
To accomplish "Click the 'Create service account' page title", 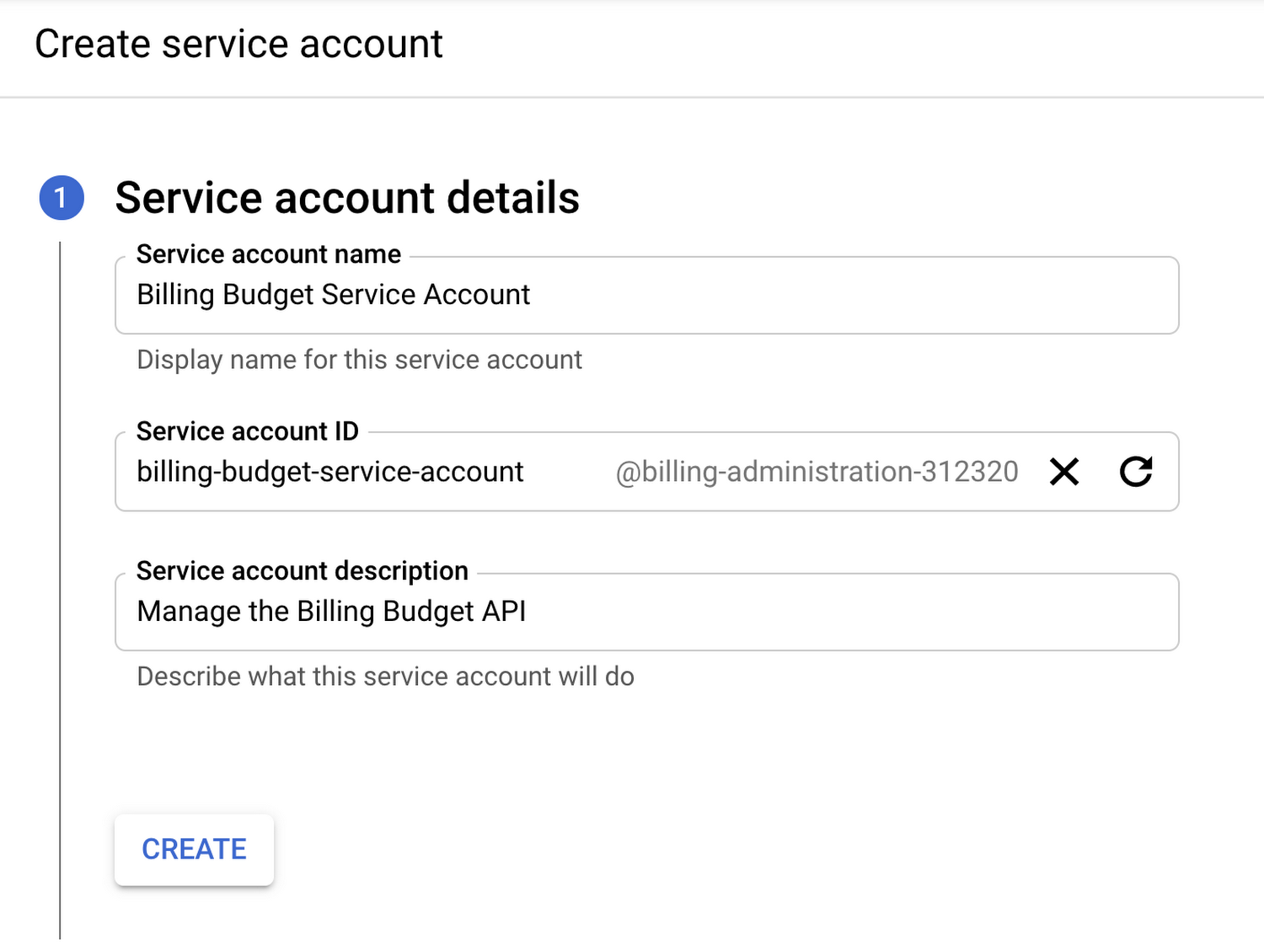I will (x=238, y=44).
